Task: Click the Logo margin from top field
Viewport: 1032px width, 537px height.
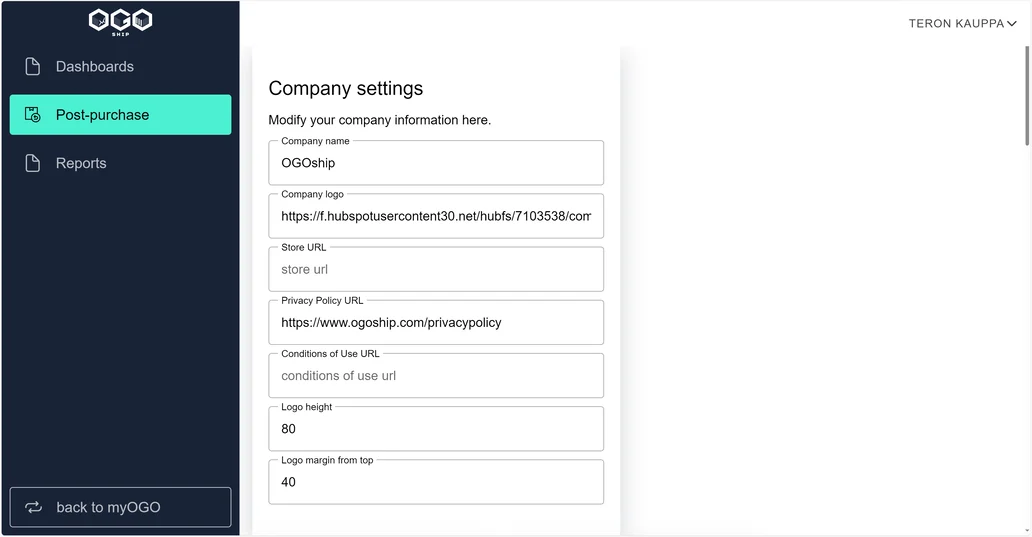Action: click(436, 482)
